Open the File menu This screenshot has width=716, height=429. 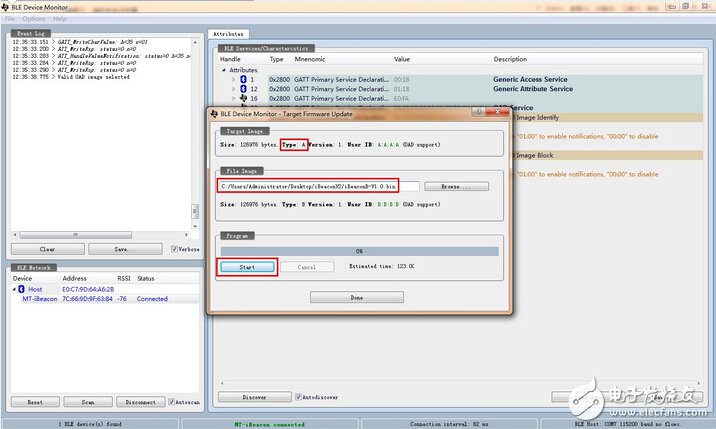click(11, 19)
